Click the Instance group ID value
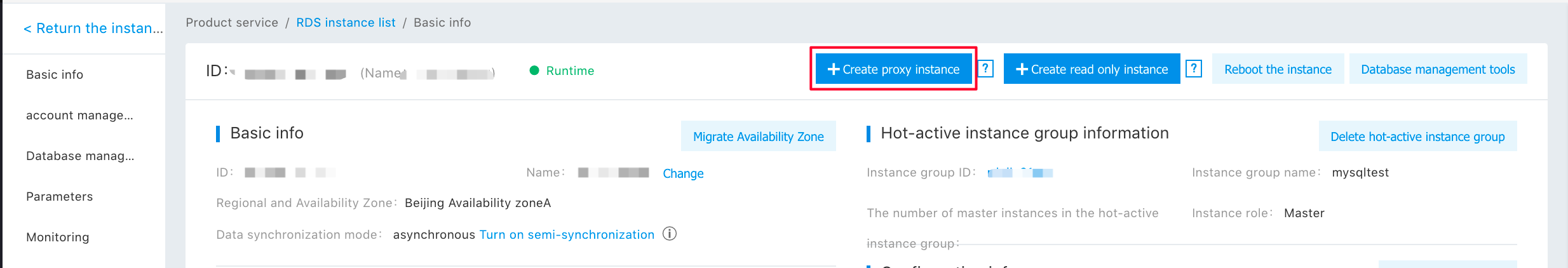 coord(1020,173)
